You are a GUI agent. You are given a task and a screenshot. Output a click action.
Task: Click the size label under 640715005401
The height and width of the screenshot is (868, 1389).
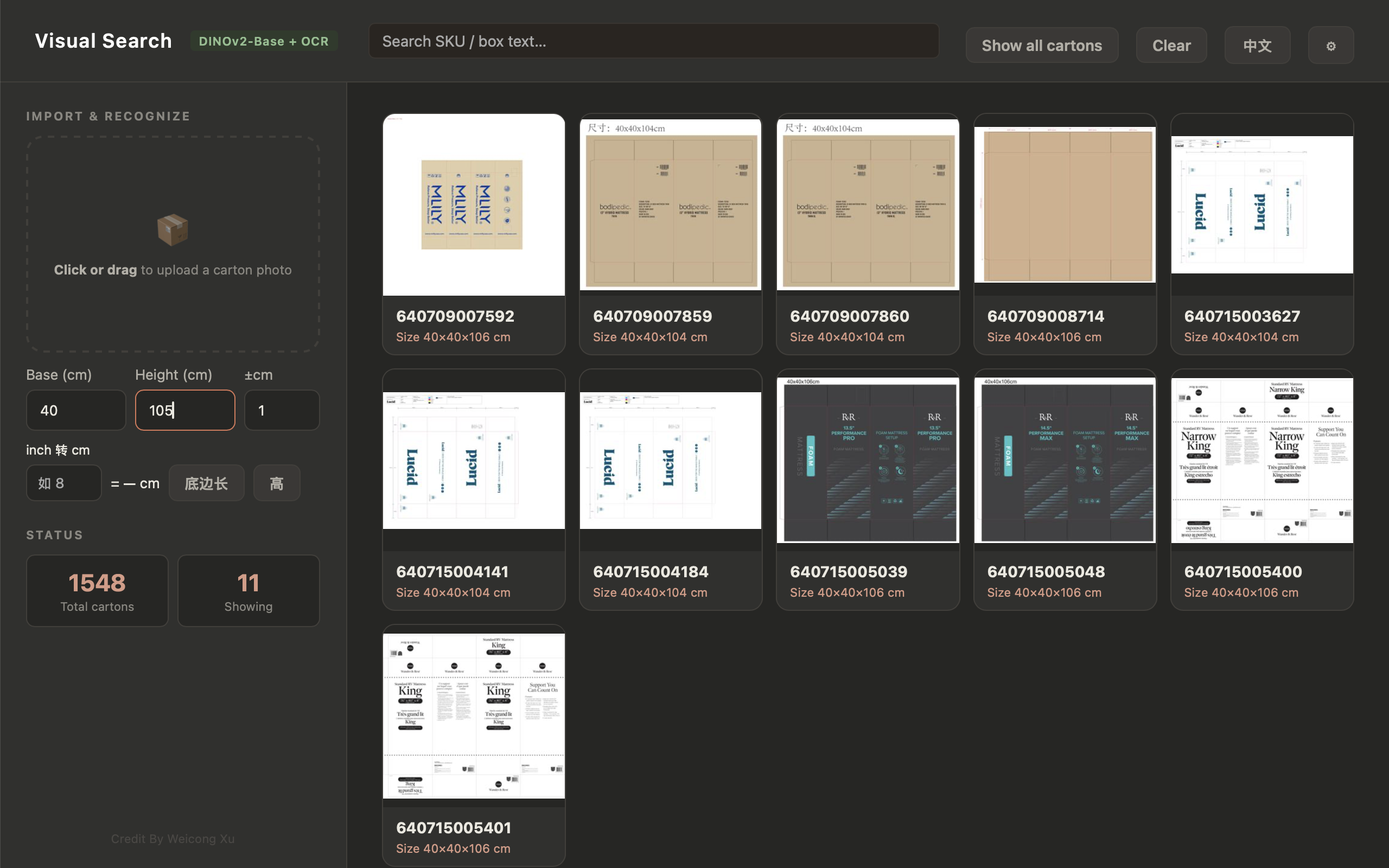[453, 848]
